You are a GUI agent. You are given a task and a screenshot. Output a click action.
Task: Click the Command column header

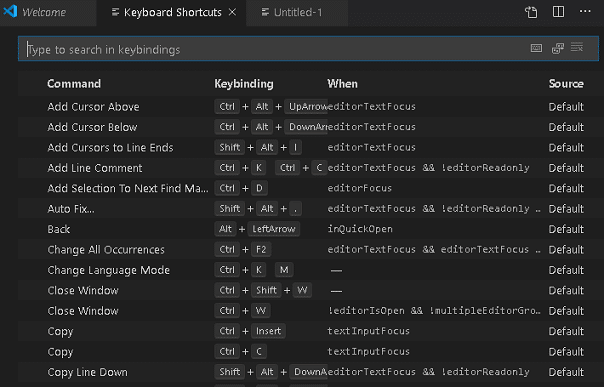click(x=74, y=84)
